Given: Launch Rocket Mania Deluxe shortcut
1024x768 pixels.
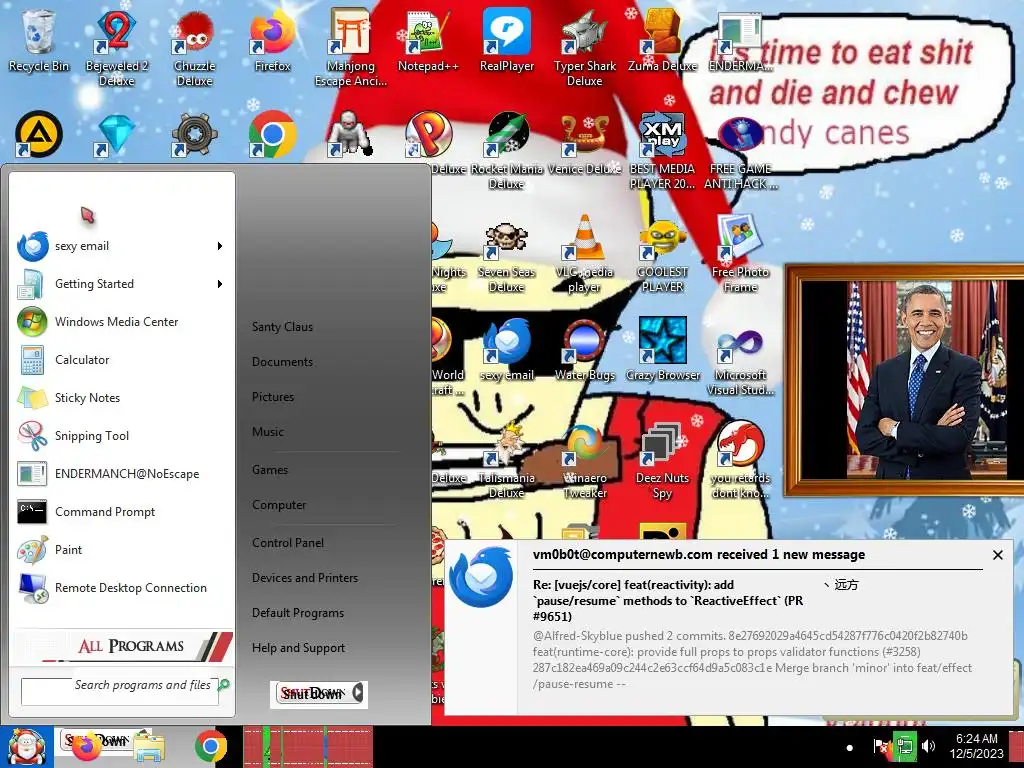Looking at the screenshot, I should coord(507,150).
